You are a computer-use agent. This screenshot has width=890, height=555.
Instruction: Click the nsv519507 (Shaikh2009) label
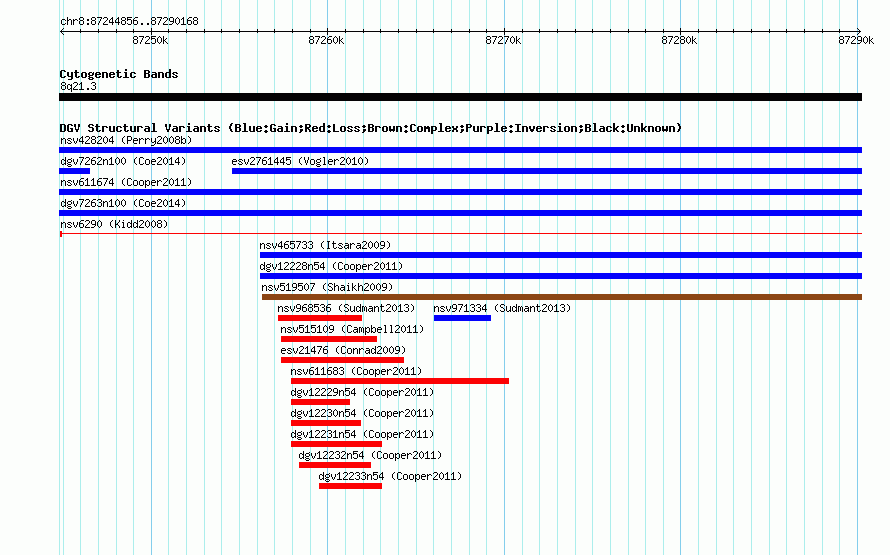[327, 287]
